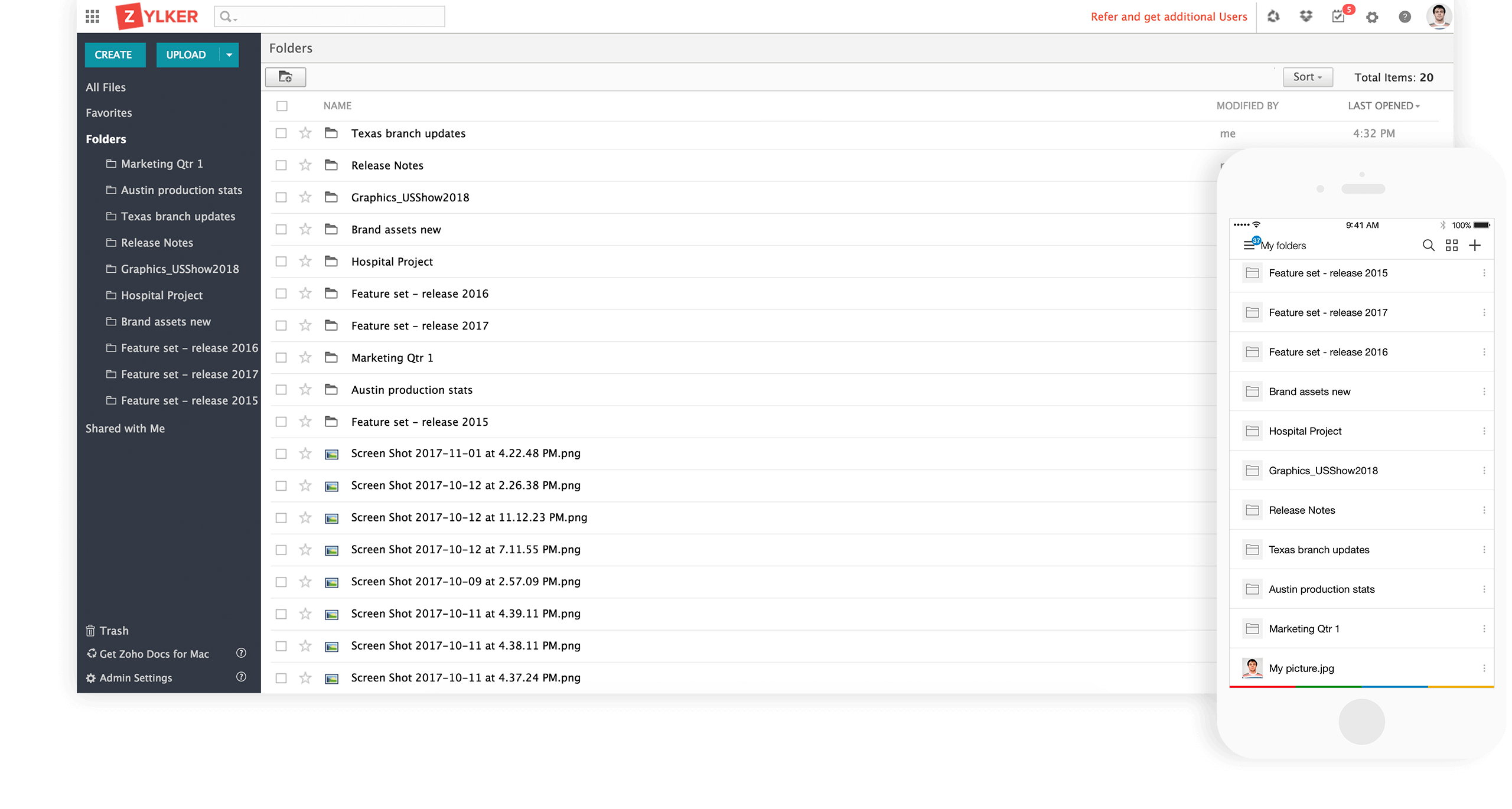Change sorting via Last Opened dropdown

tap(1385, 106)
